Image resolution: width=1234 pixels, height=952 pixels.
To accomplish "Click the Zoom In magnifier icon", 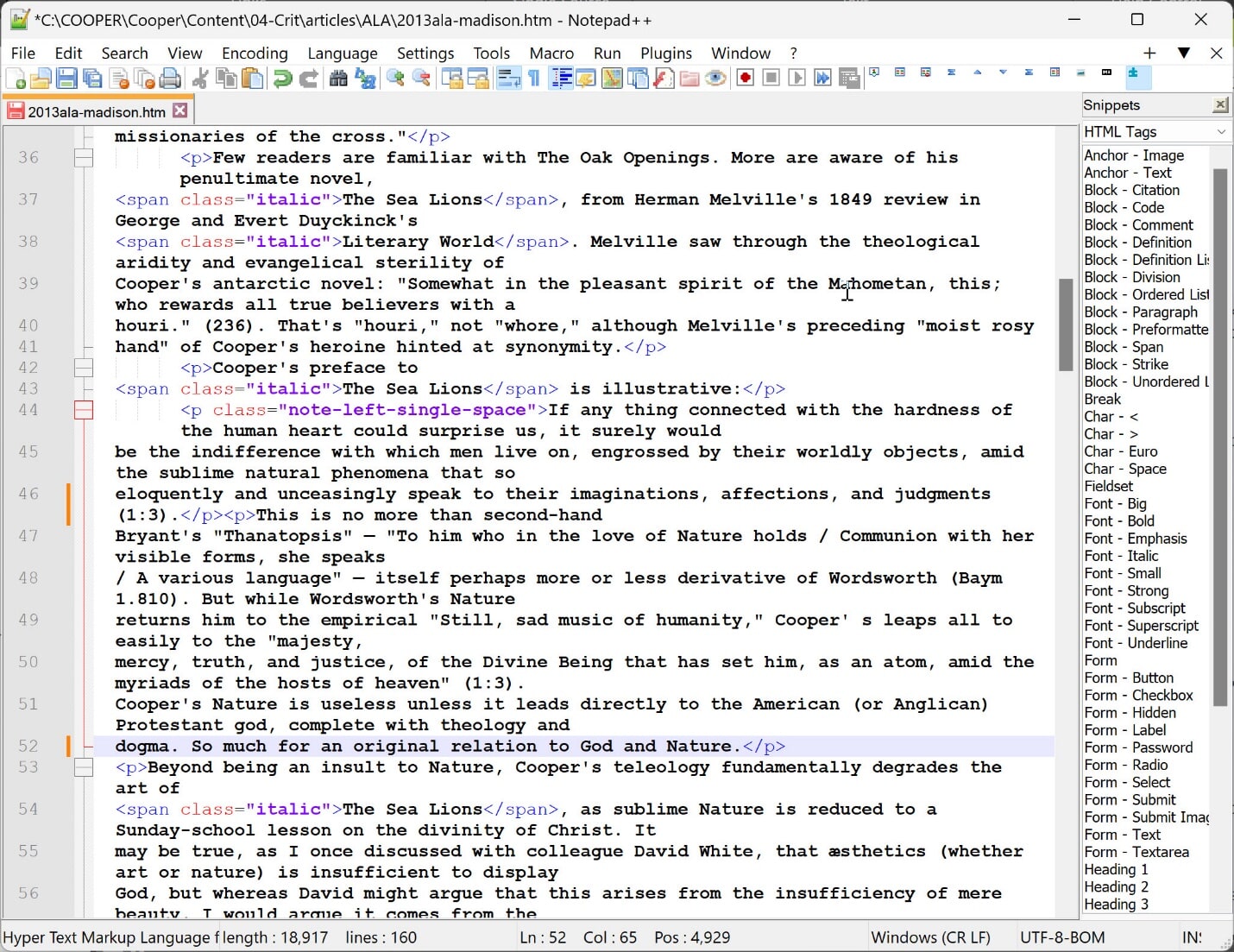I will [x=395, y=79].
